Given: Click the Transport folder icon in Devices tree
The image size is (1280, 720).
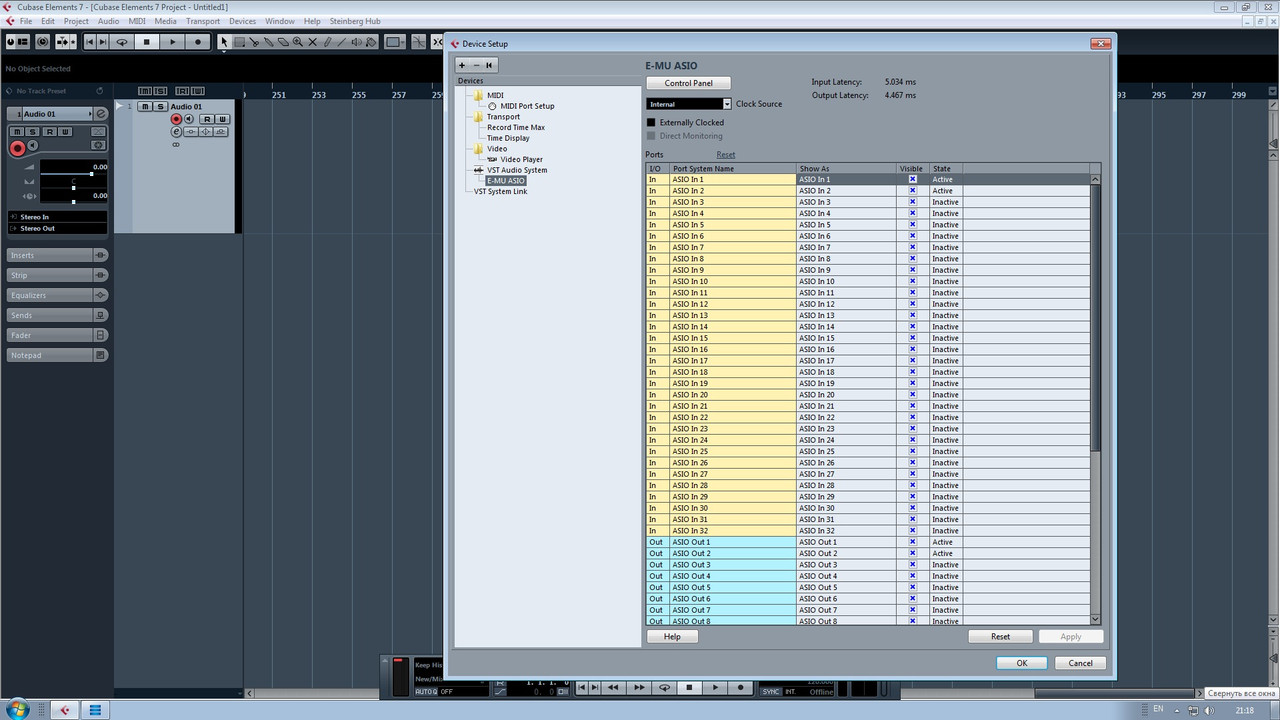Looking at the screenshot, I should click(479, 116).
